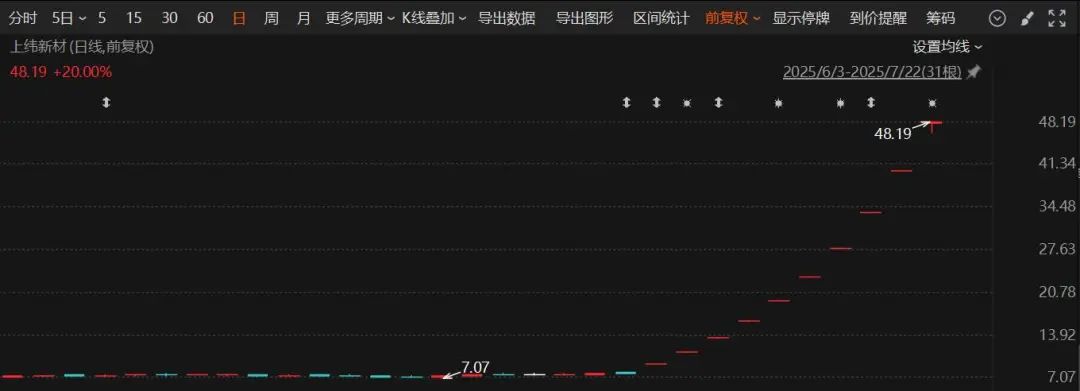1080x391 pixels.
Task: Toggle 显示停牌 option
Action: pyautogui.click(x=801, y=19)
